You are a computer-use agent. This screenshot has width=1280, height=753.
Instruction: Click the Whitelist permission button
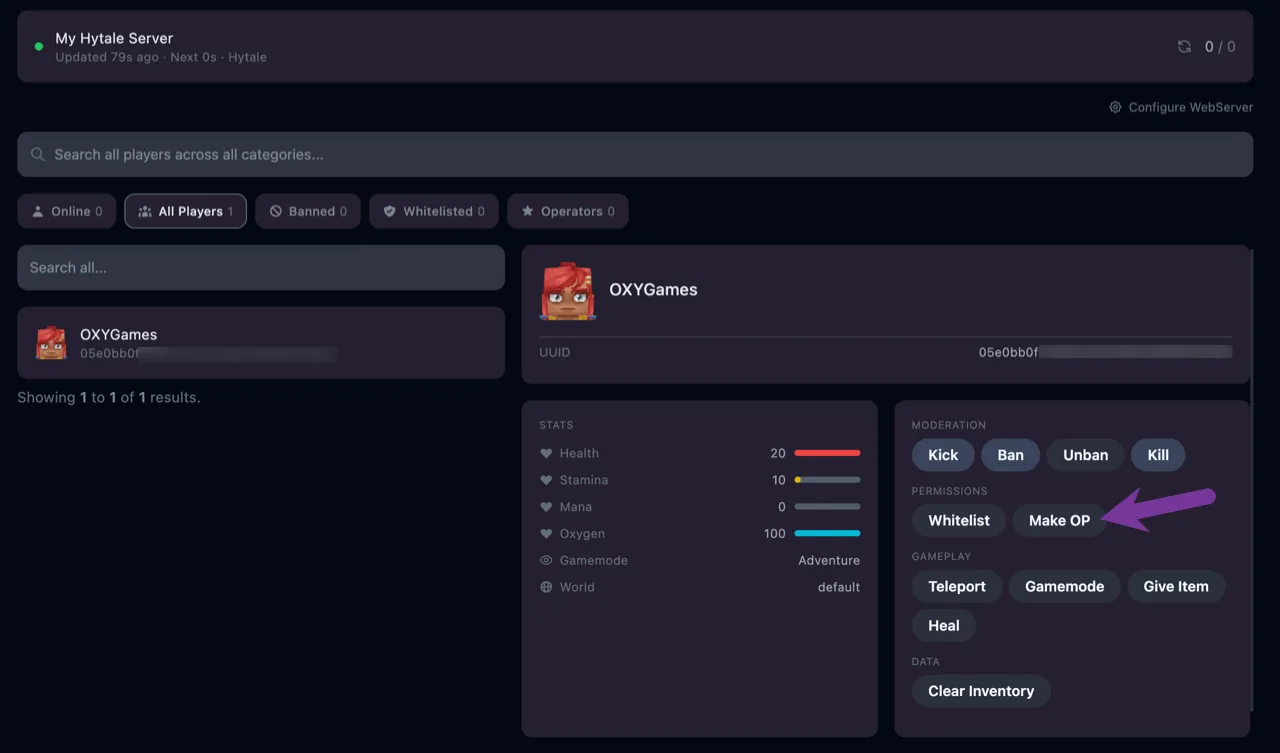959,520
